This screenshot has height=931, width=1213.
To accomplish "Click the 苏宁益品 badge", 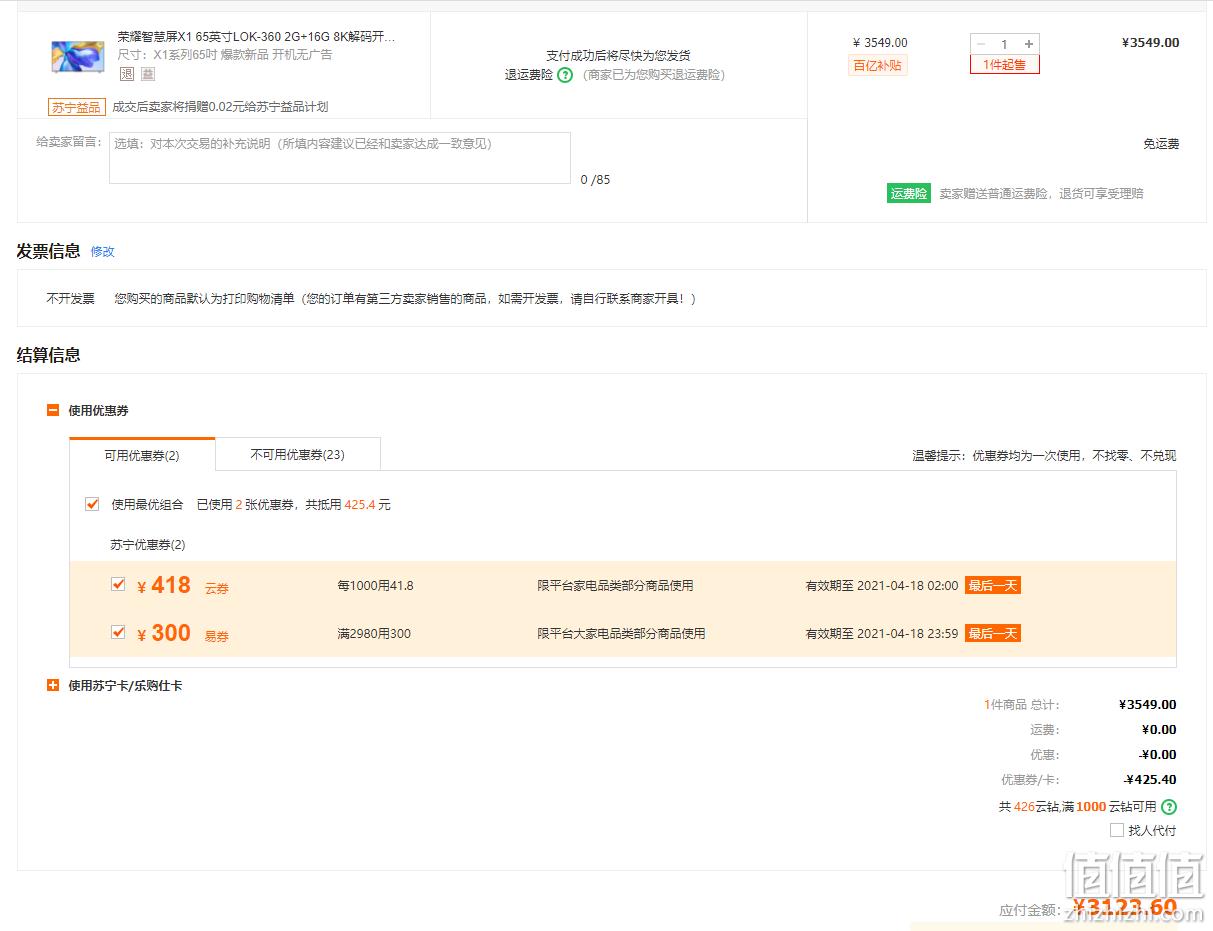I will point(76,107).
